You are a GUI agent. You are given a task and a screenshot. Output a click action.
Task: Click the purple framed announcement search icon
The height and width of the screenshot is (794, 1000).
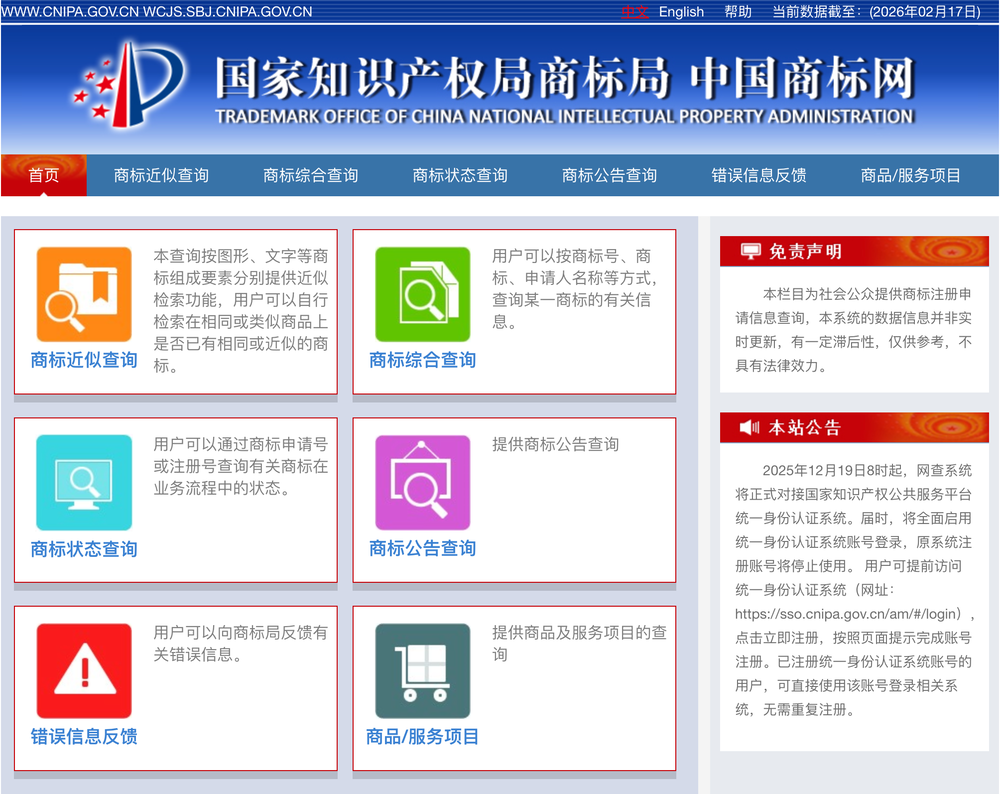point(422,482)
